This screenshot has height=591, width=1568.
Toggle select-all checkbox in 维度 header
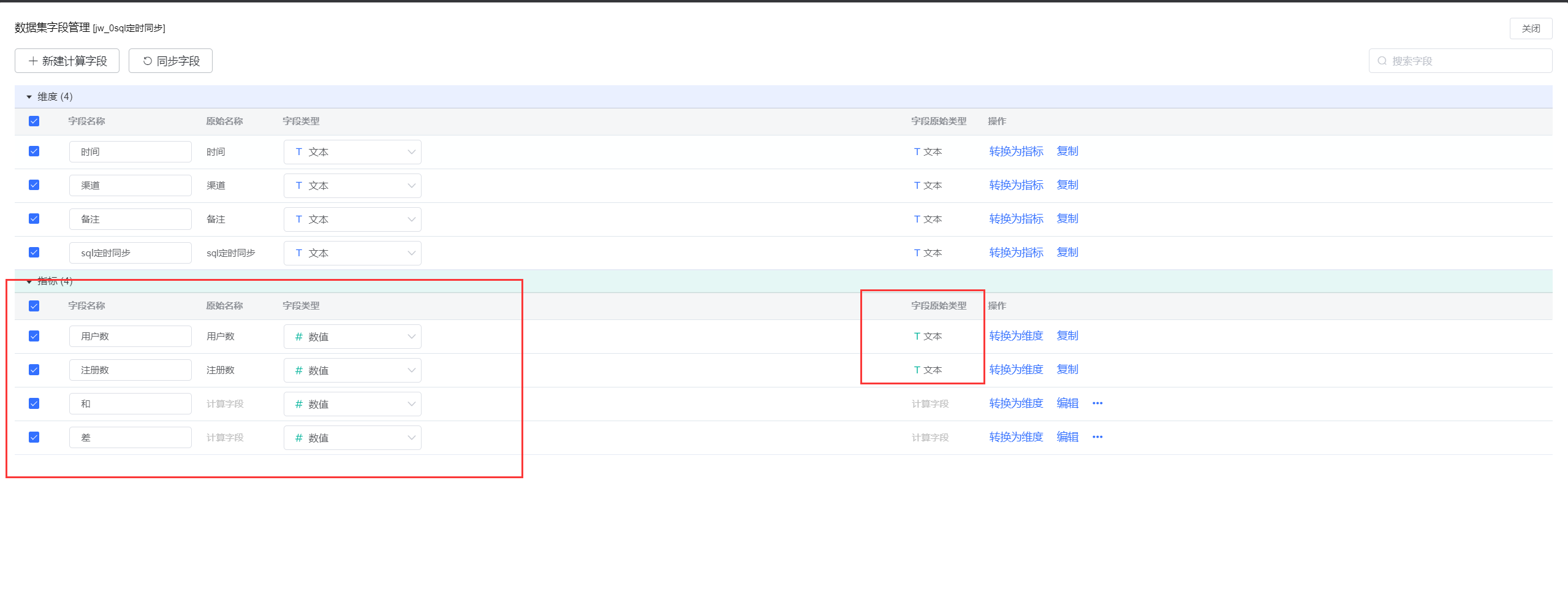point(34,121)
